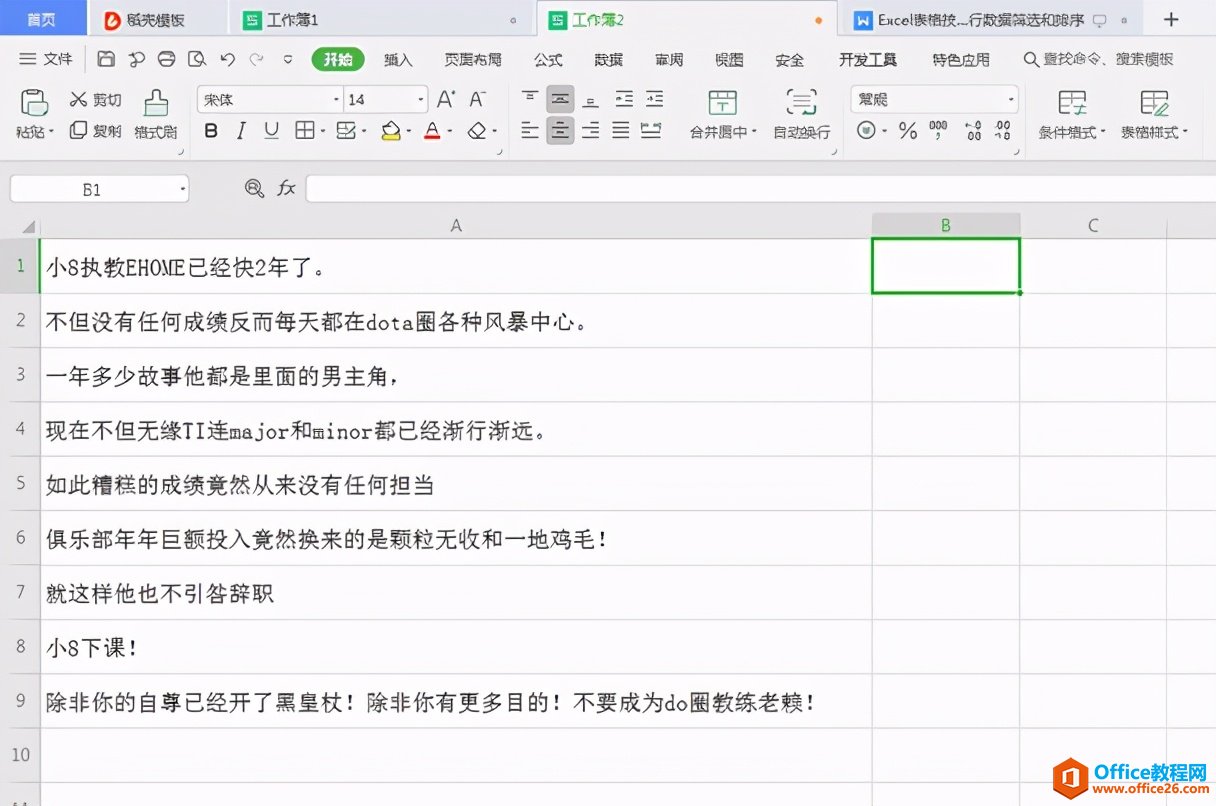Click the Paste clipboard icon

click(x=34, y=102)
